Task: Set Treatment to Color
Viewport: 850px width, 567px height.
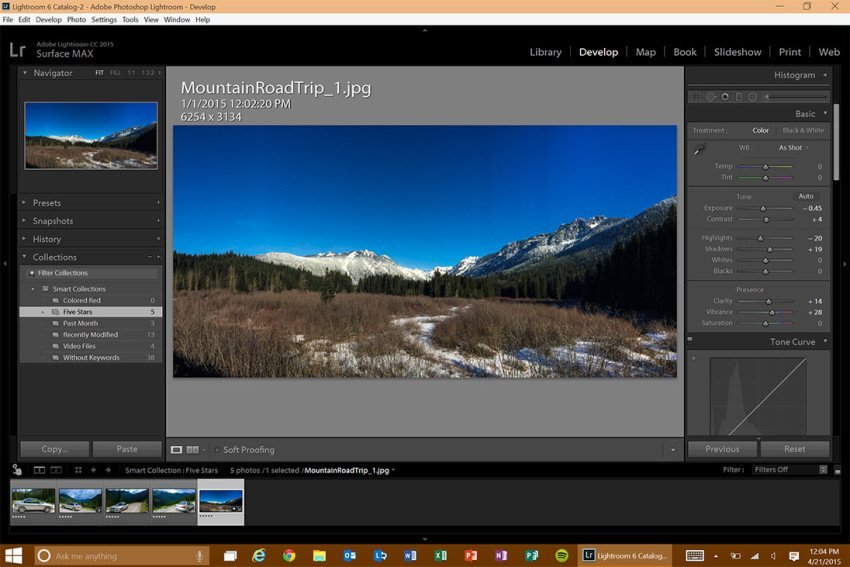Action: pyautogui.click(x=760, y=130)
